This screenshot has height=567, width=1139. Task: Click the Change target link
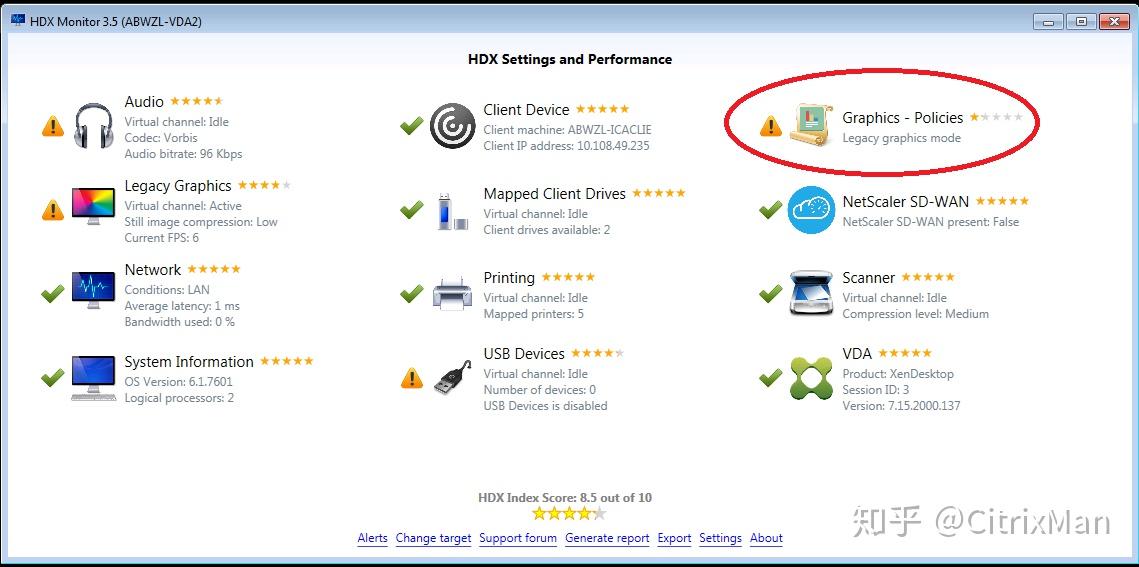coord(434,538)
